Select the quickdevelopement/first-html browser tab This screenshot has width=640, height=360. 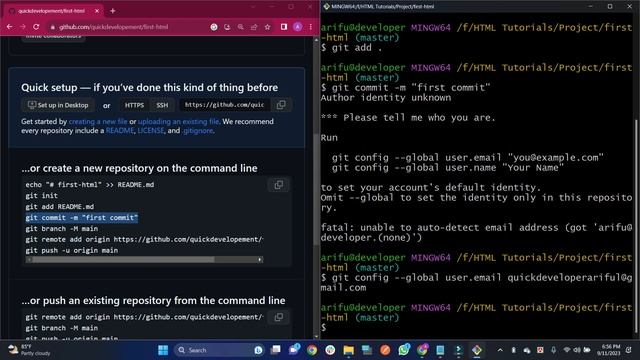pos(51,11)
